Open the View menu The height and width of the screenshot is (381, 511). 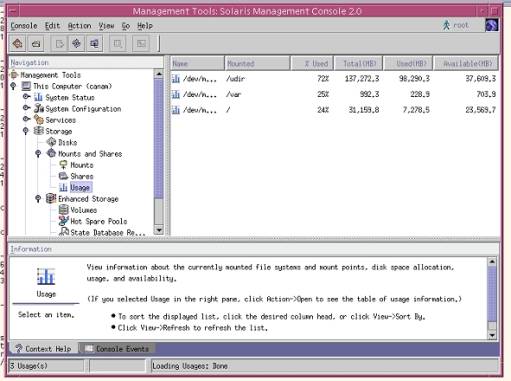tap(106, 26)
